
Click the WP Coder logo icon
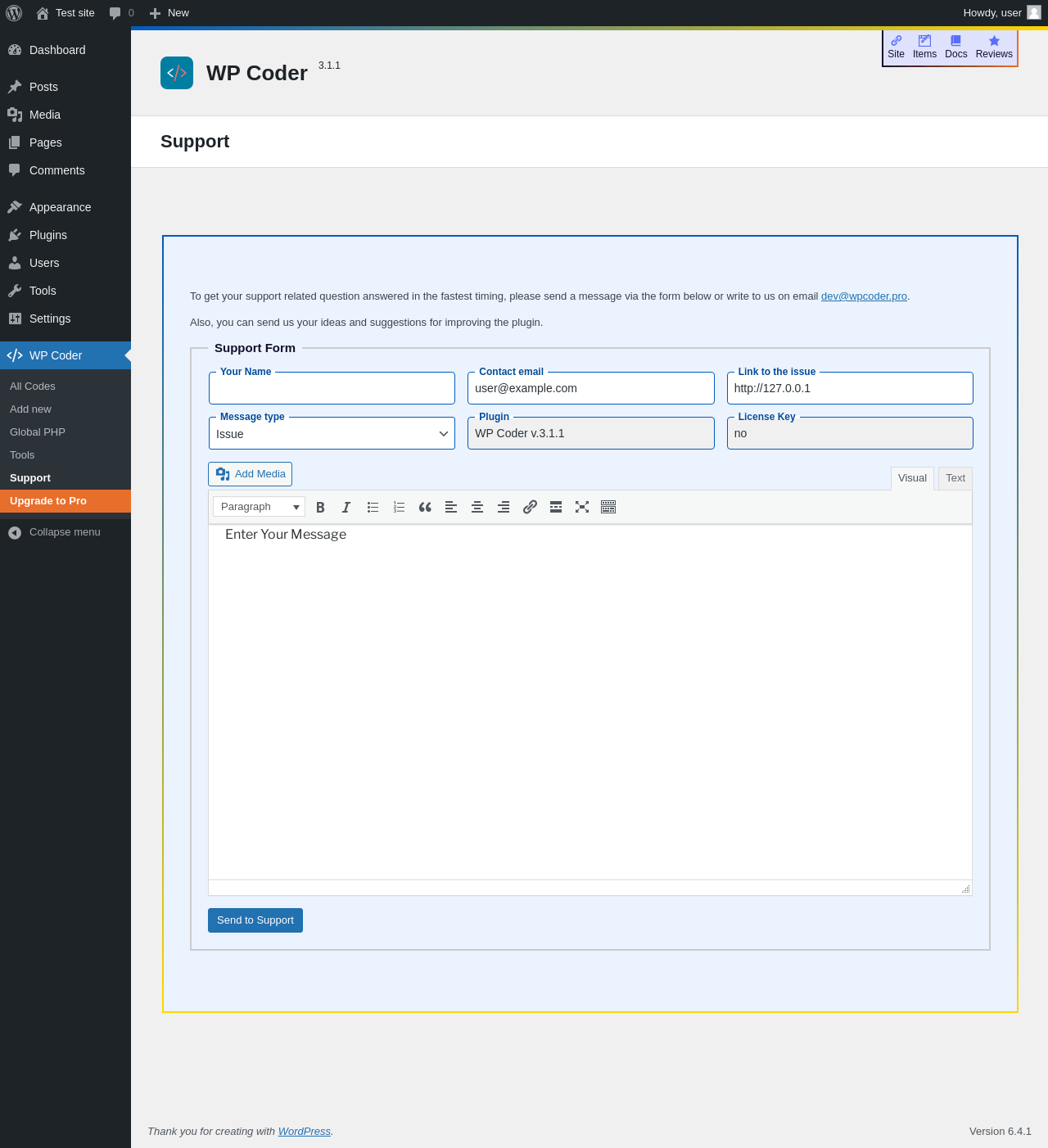(x=177, y=73)
